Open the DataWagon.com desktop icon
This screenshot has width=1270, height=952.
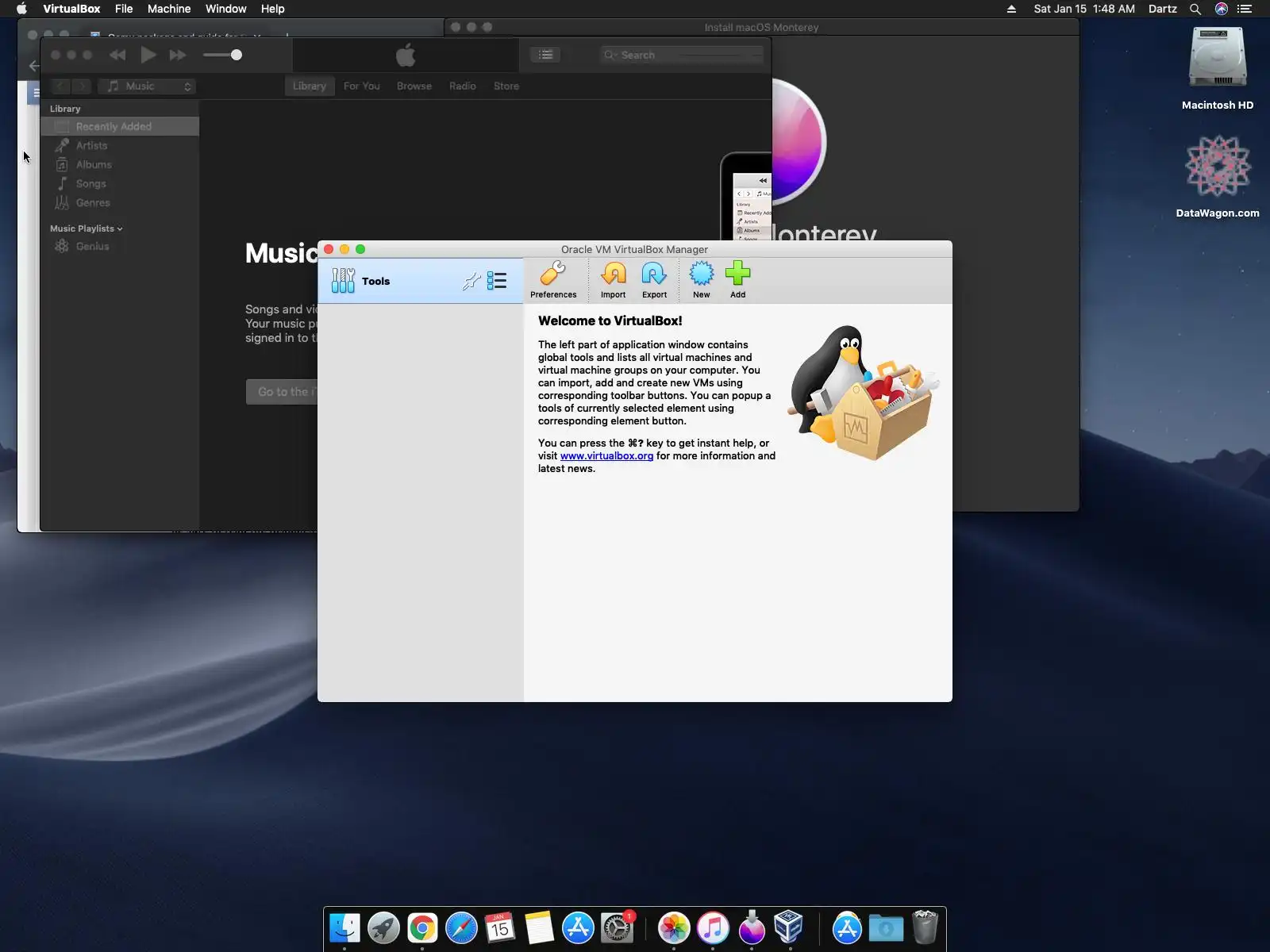pyautogui.click(x=1218, y=176)
